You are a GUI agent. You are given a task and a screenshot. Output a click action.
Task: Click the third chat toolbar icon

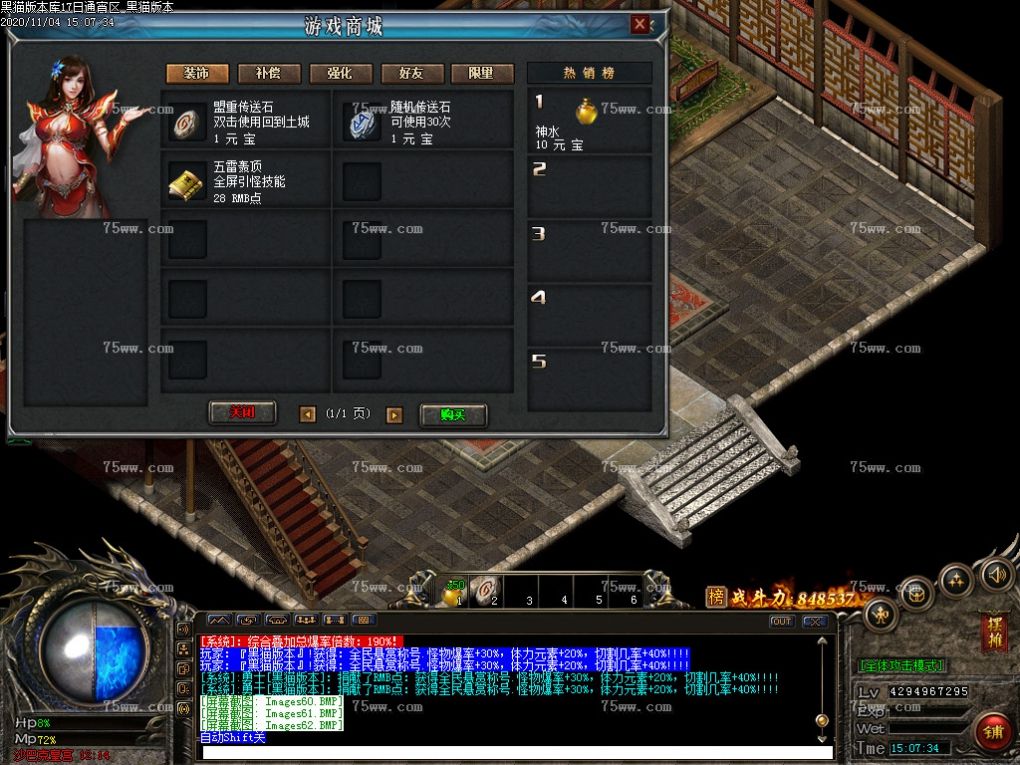(x=277, y=620)
